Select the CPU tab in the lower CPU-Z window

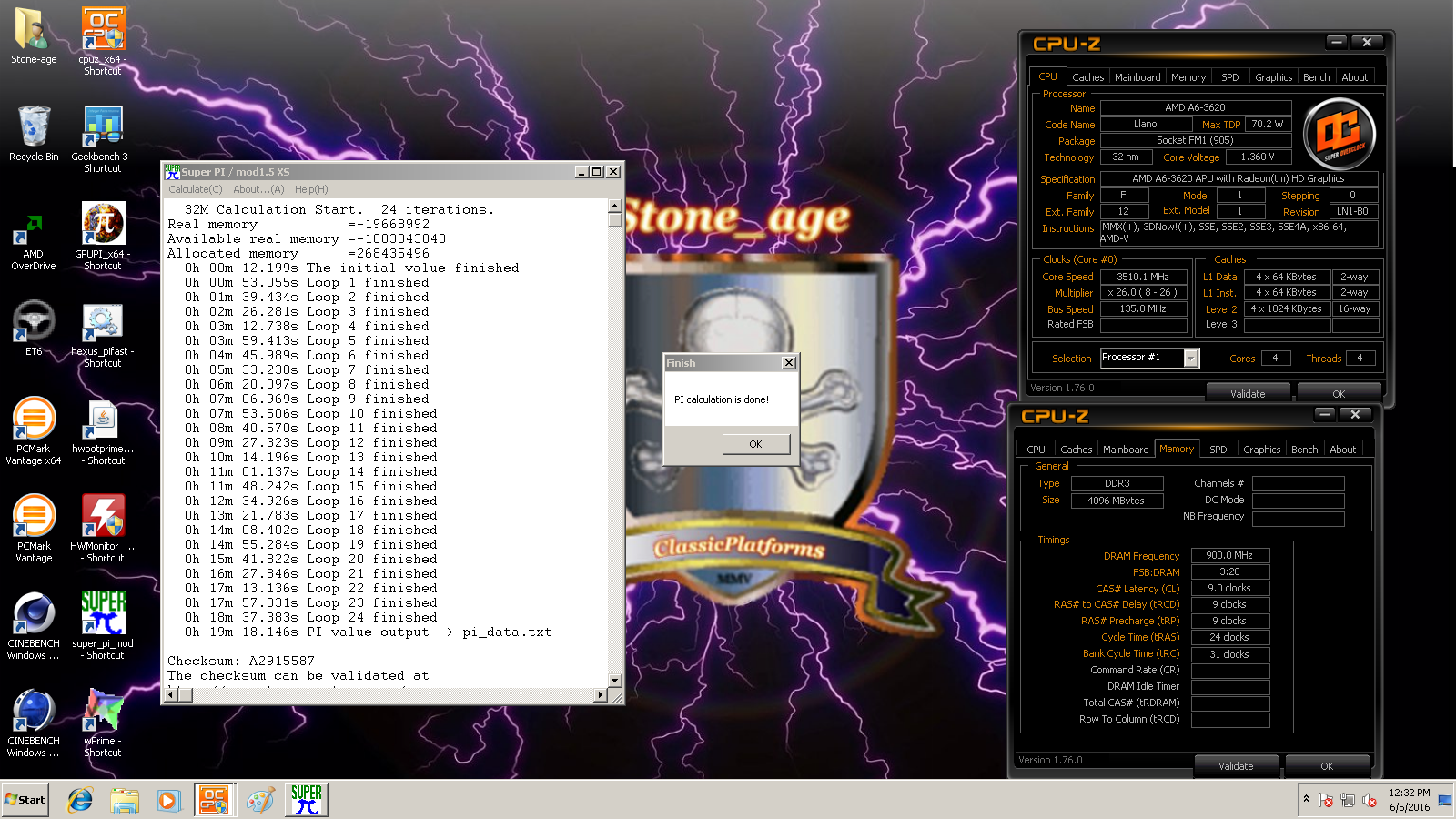(1036, 450)
